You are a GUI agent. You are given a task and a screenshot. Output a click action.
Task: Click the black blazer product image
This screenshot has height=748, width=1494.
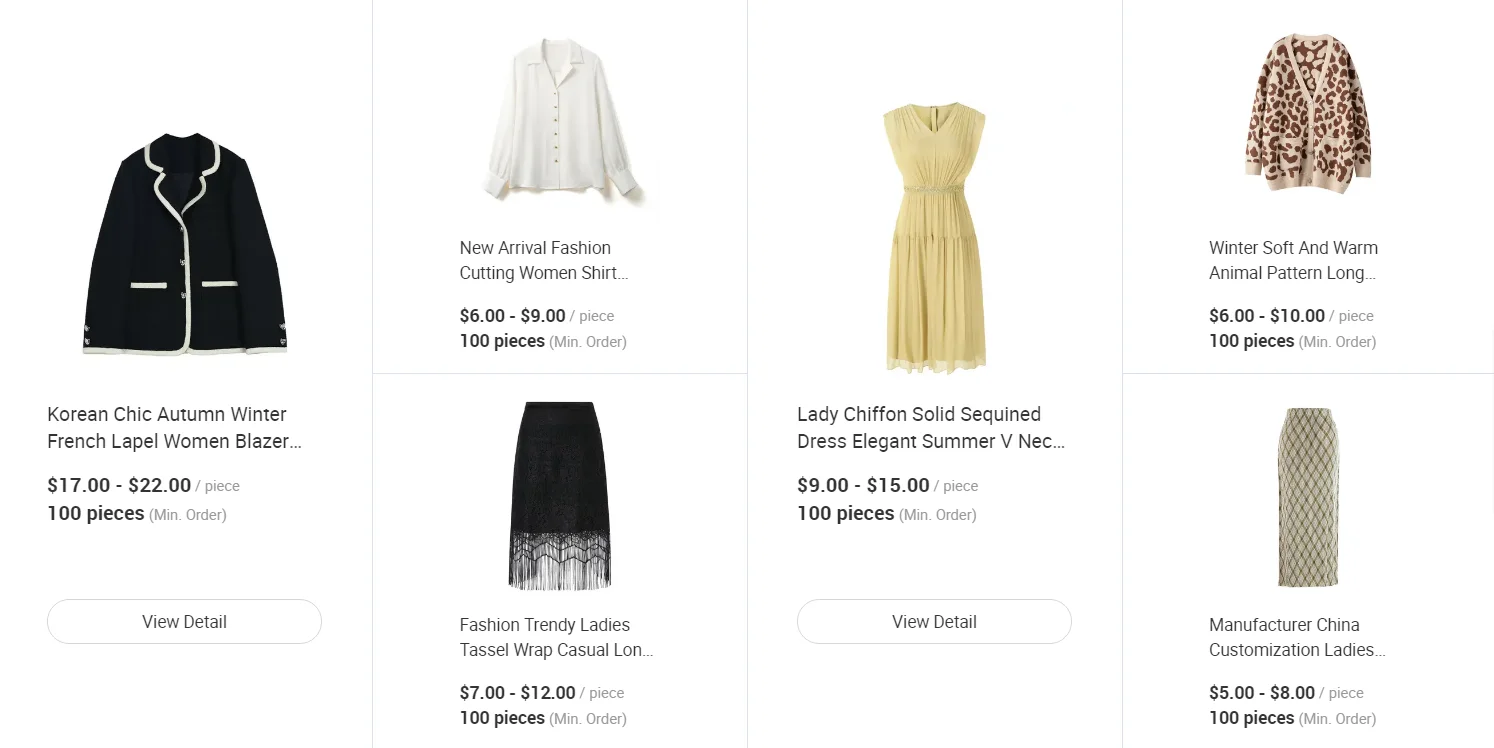click(184, 245)
